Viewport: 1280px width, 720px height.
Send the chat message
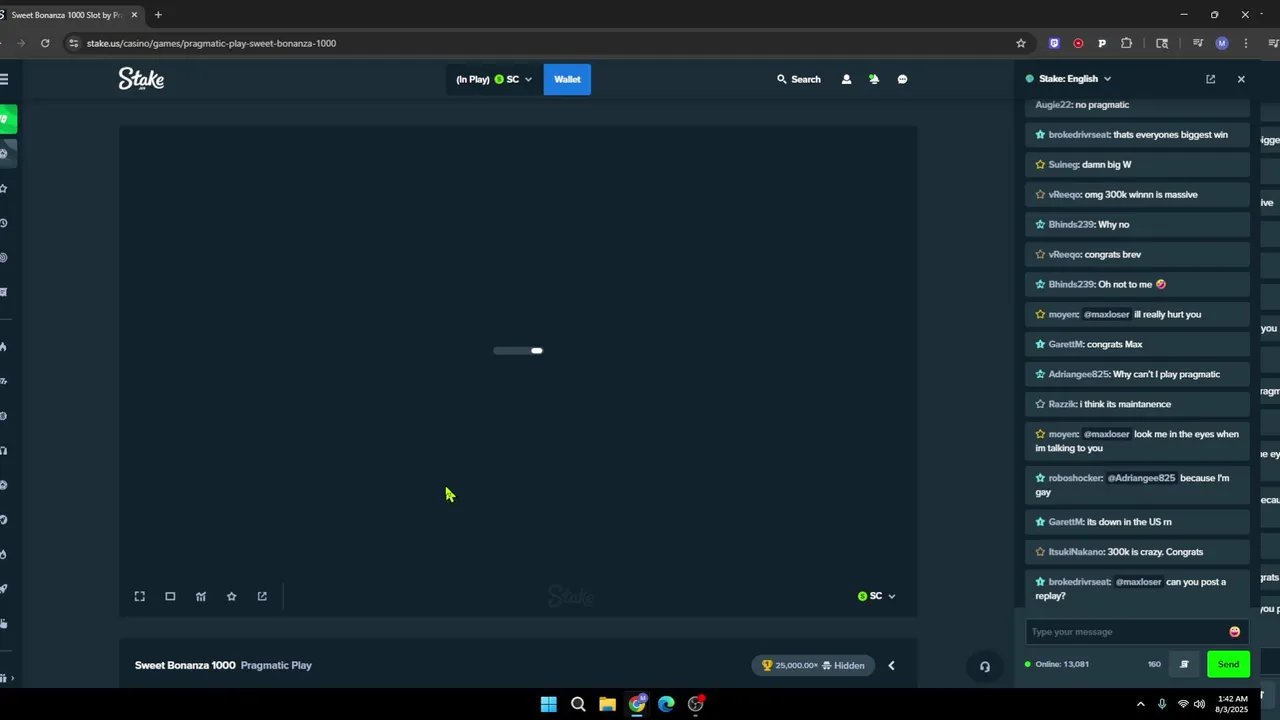1228,664
